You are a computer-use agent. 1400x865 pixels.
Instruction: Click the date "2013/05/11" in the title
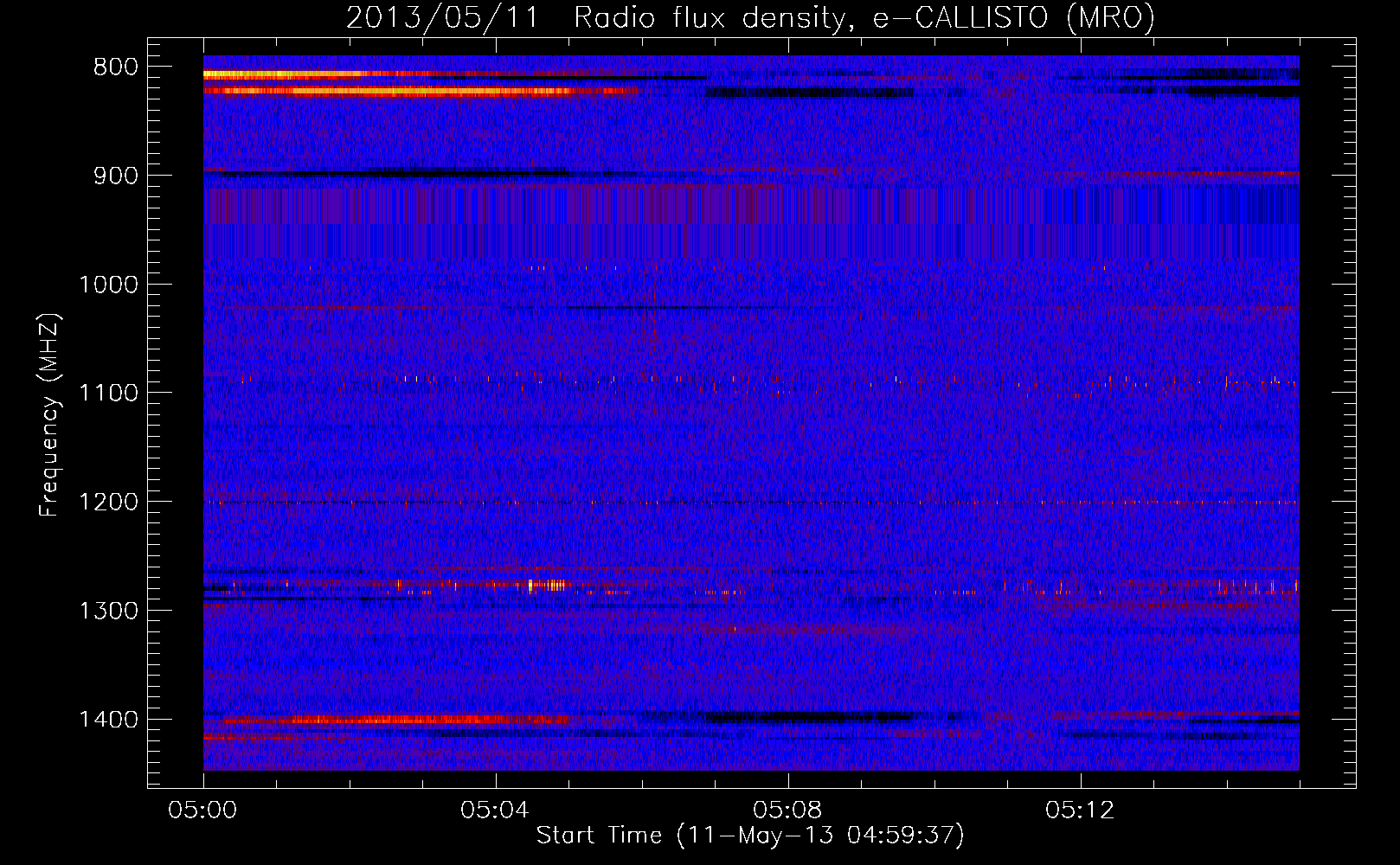point(442,17)
